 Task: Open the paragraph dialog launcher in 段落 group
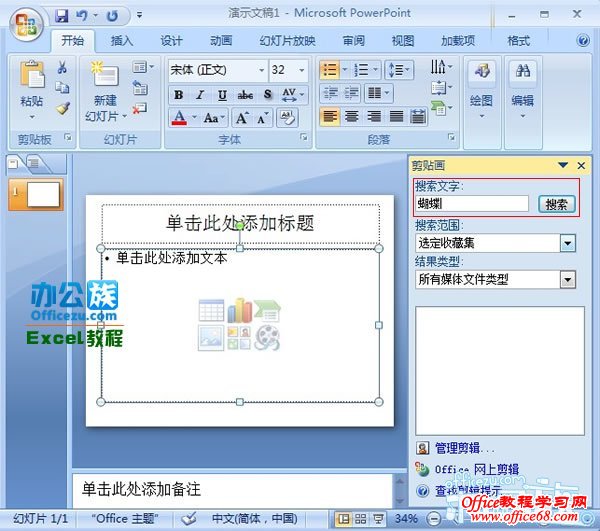452,137
